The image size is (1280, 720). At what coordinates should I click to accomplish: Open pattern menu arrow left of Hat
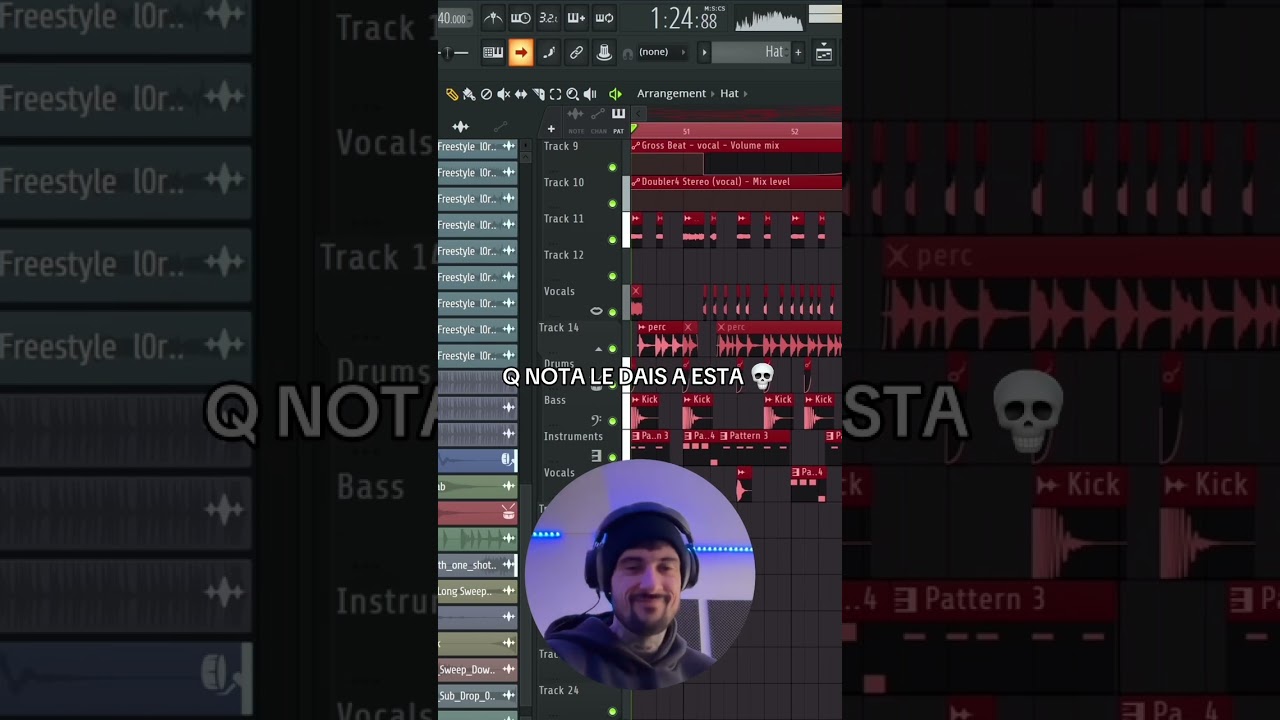(704, 52)
